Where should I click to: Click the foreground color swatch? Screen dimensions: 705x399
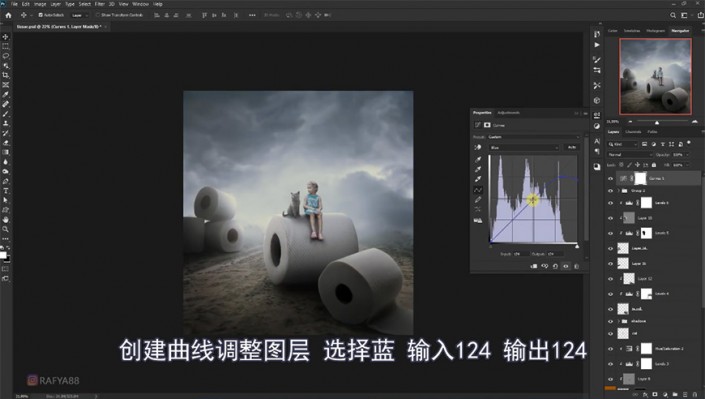[x=3, y=255]
